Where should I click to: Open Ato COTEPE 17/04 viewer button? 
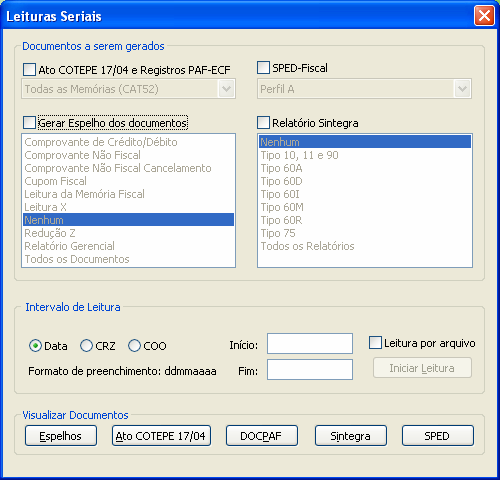pos(161,436)
